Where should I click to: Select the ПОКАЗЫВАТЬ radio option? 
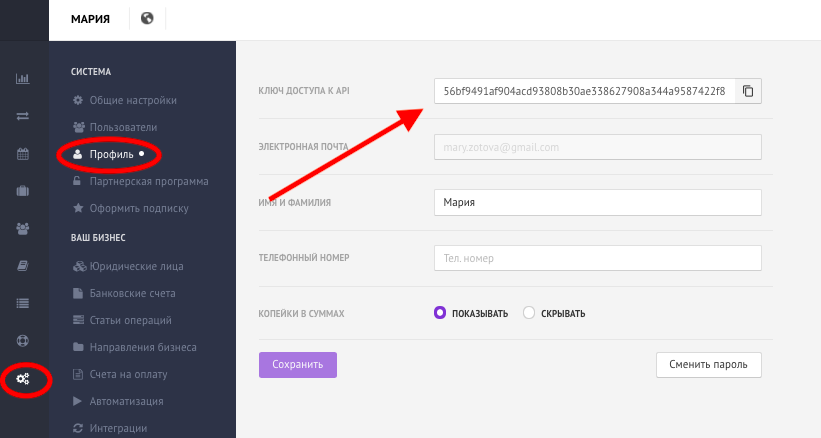[x=440, y=313]
